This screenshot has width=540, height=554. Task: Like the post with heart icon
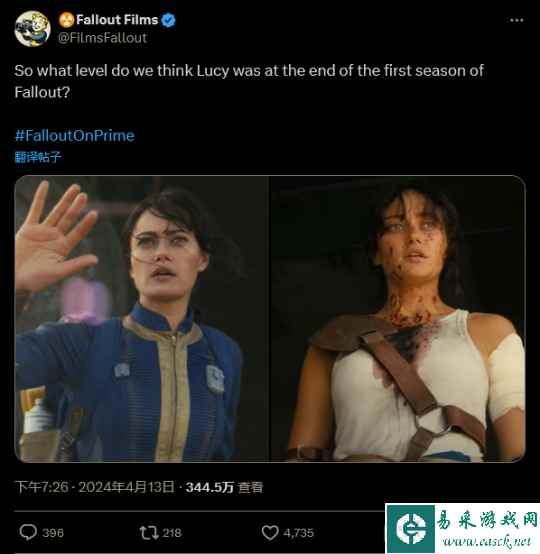[270, 532]
